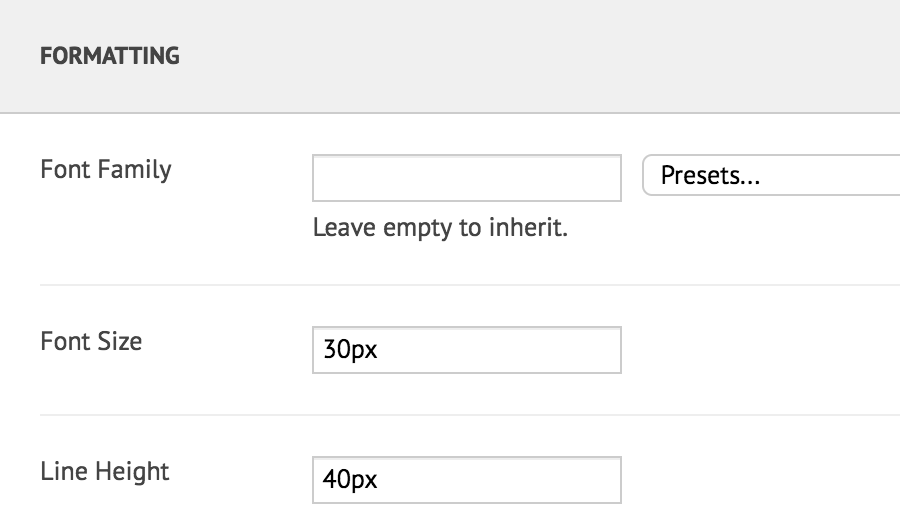The image size is (900, 520).
Task: Click the Line Height label
Action: tap(105, 472)
